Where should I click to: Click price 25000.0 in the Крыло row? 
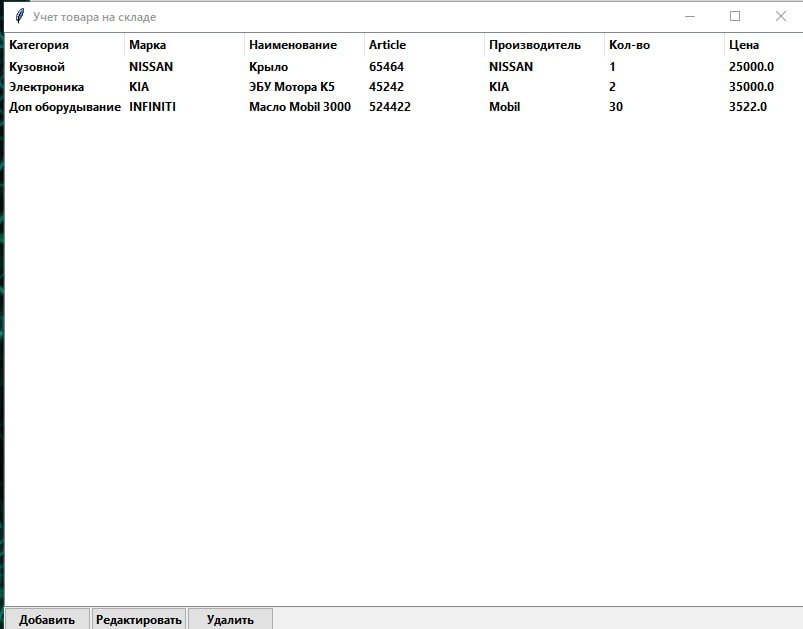point(752,67)
